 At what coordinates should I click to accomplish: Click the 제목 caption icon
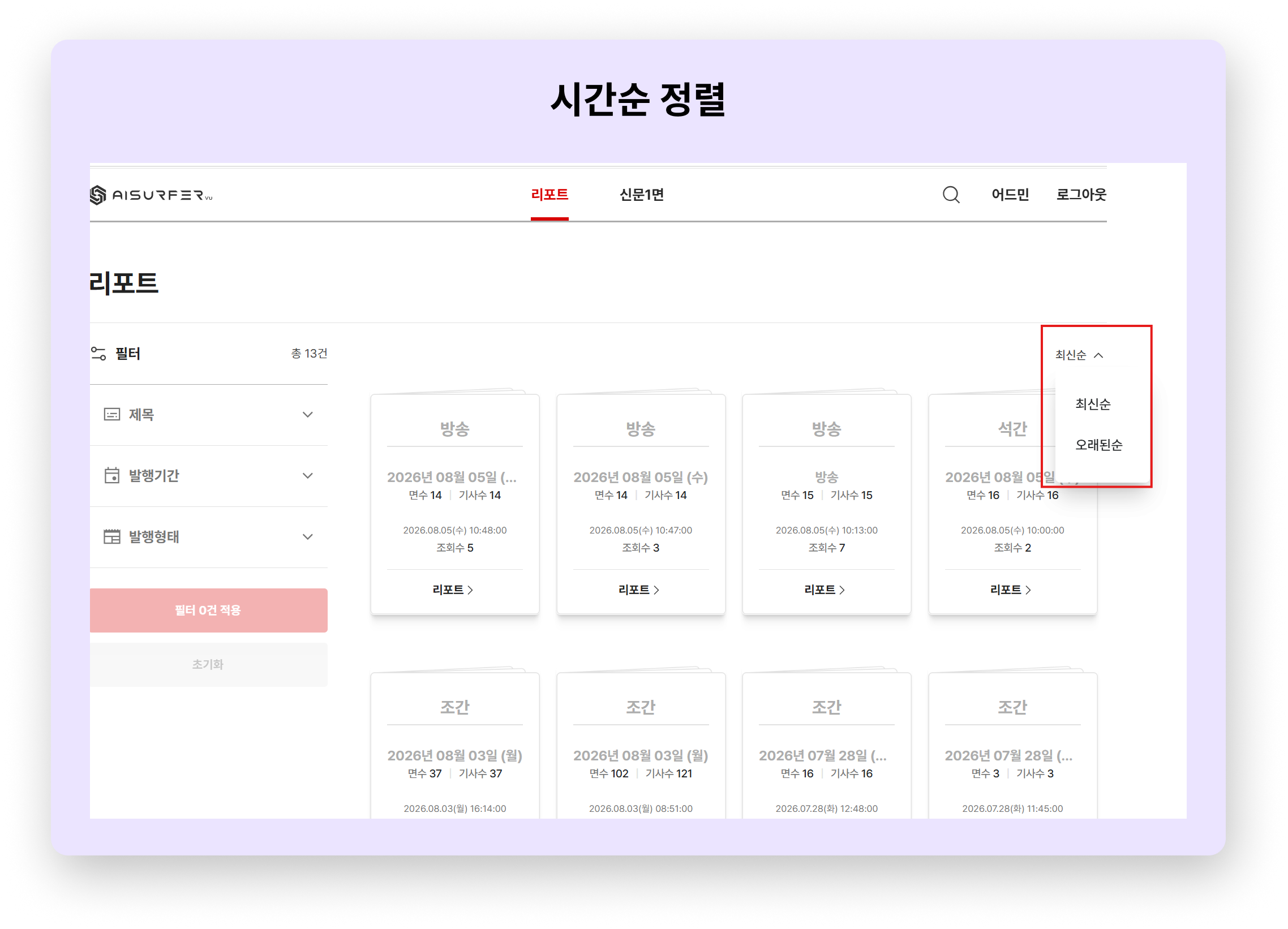pyautogui.click(x=112, y=415)
